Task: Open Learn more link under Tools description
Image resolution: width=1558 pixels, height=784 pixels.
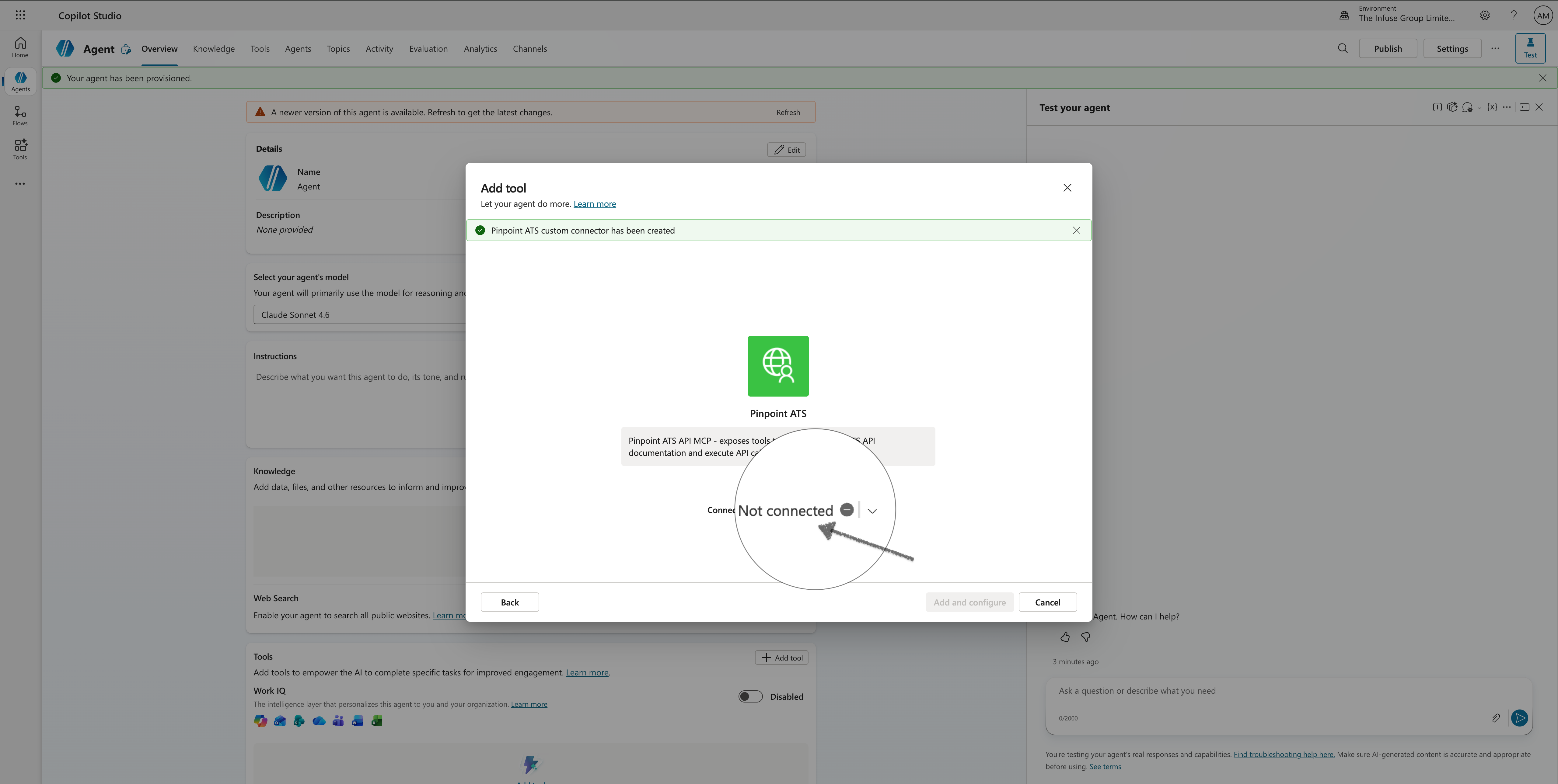Action: (x=587, y=672)
